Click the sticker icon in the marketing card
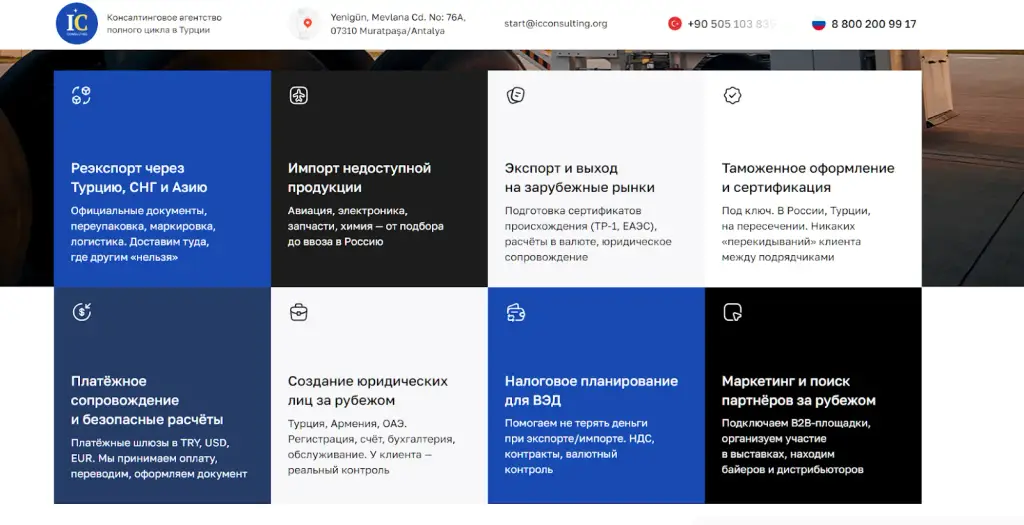Image resolution: width=1024 pixels, height=525 pixels. [x=733, y=312]
